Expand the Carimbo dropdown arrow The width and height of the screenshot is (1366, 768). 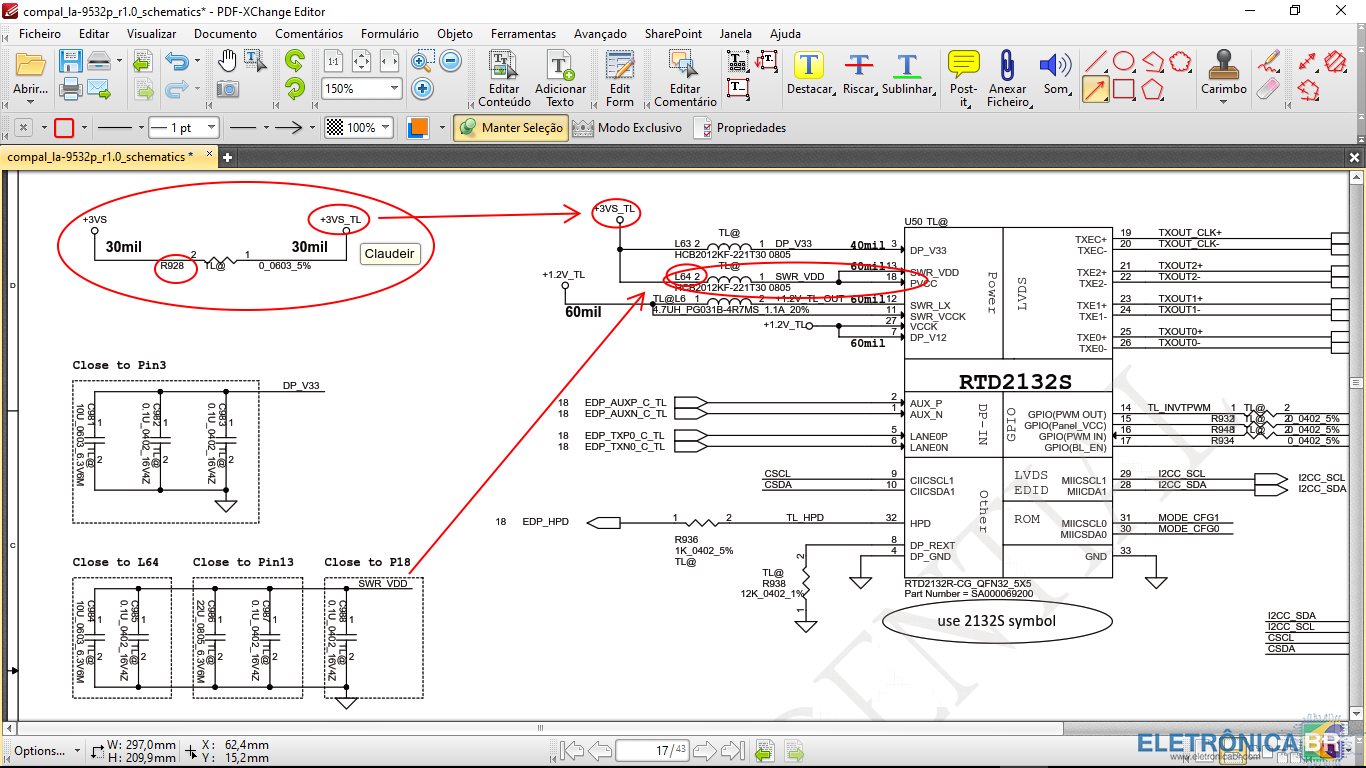[x=1223, y=101]
